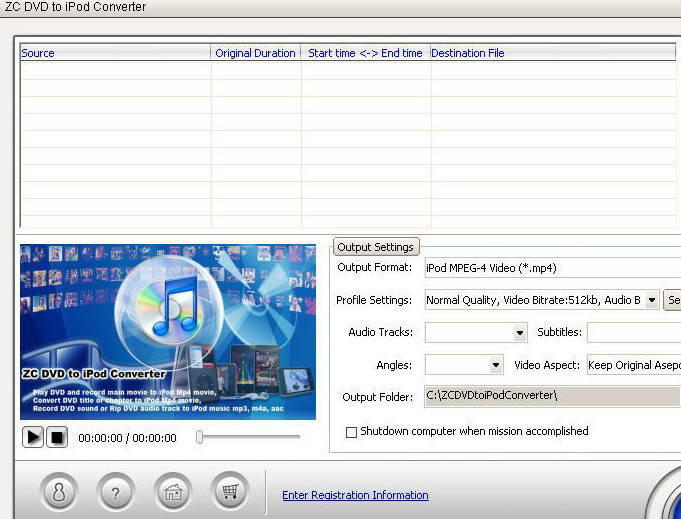Follow the Enter Registration Information link
Screen dimensions: 681x519
point(355,495)
